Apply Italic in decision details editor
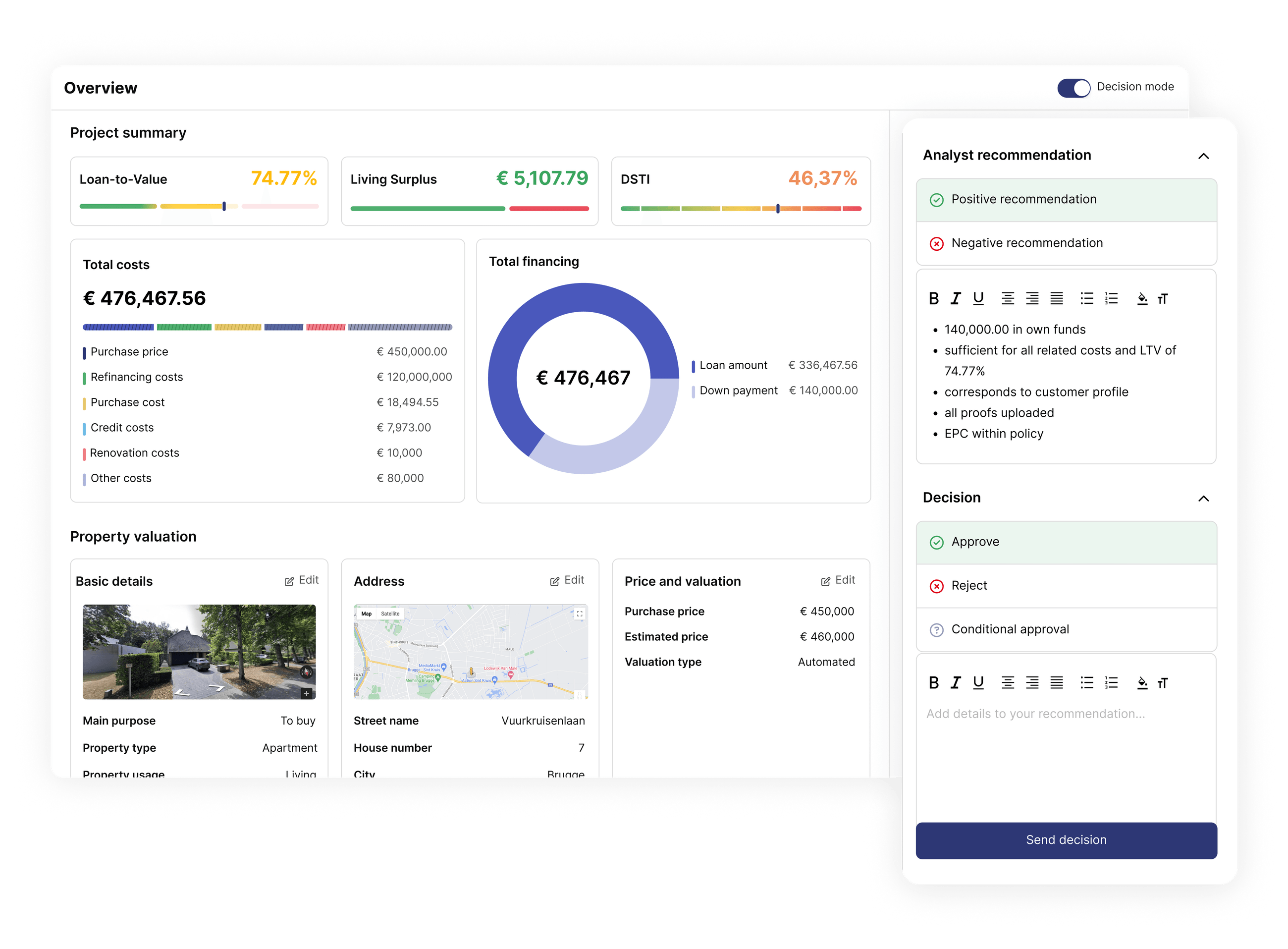Image resolution: width=1288 pixels, height=949 pixels. (956, 682)
